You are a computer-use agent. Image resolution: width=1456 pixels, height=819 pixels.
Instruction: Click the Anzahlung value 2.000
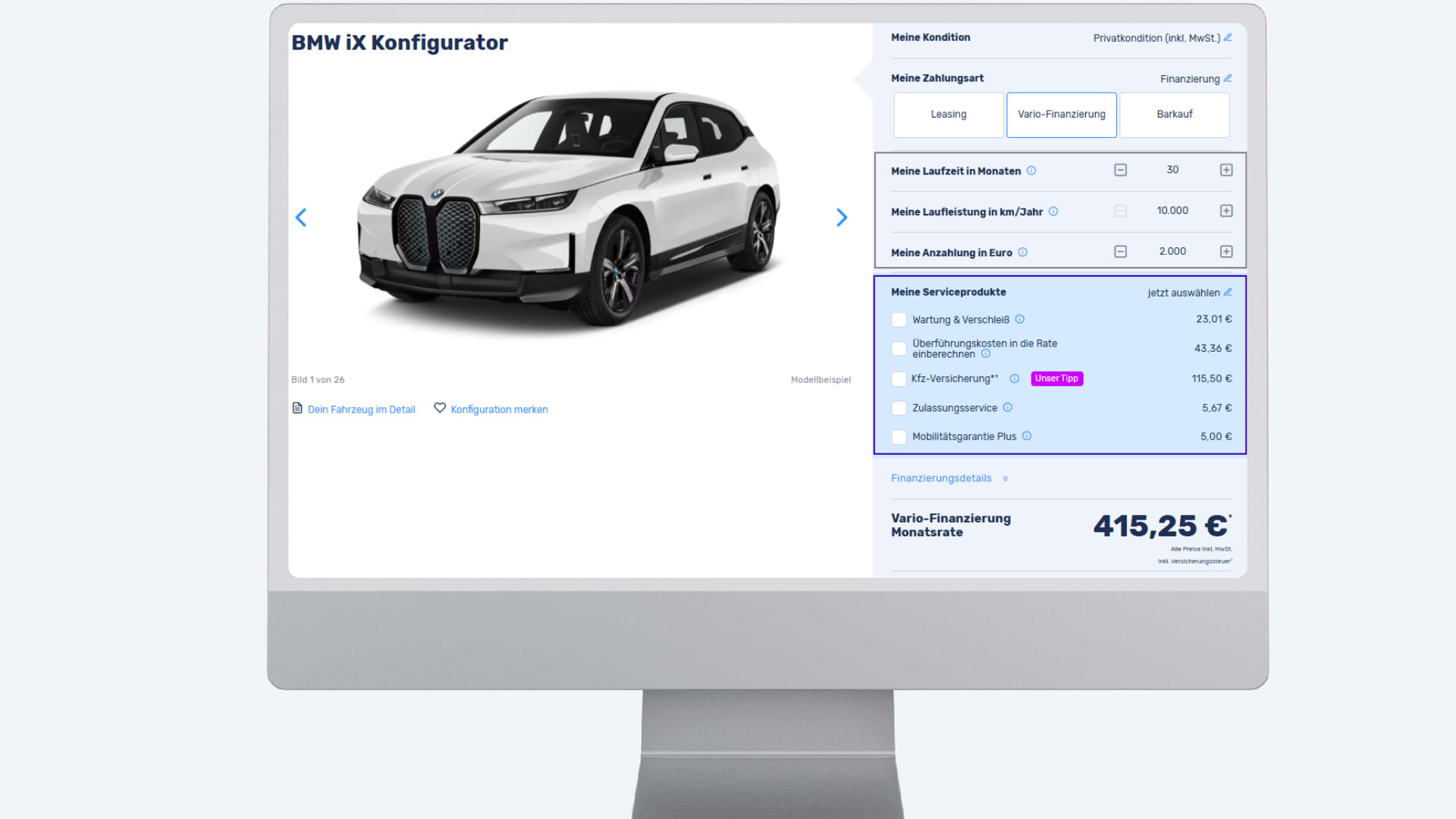(1172, 252)
